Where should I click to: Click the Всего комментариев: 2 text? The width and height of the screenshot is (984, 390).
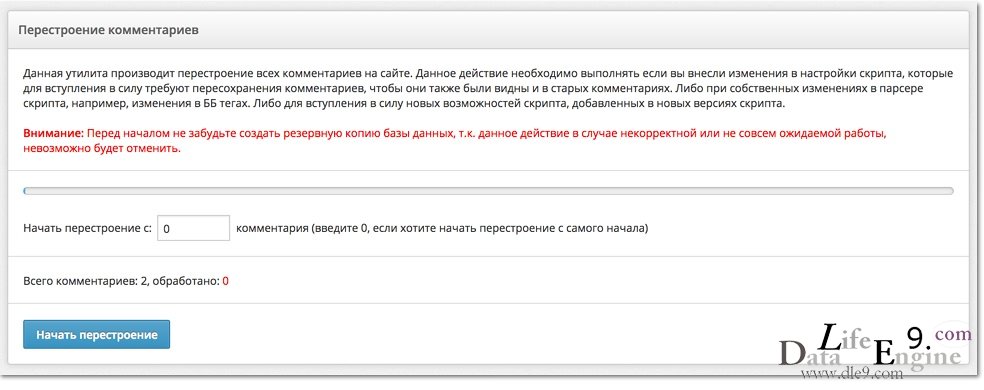point(85,281)
